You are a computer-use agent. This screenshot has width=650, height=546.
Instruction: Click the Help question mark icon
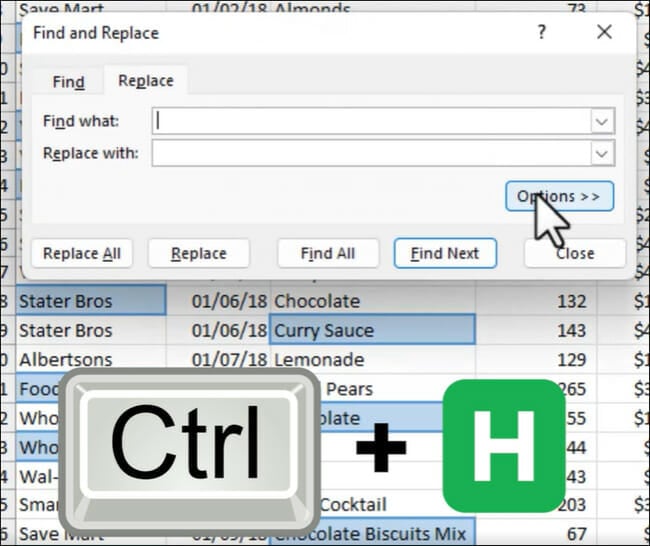click(541, 32)
